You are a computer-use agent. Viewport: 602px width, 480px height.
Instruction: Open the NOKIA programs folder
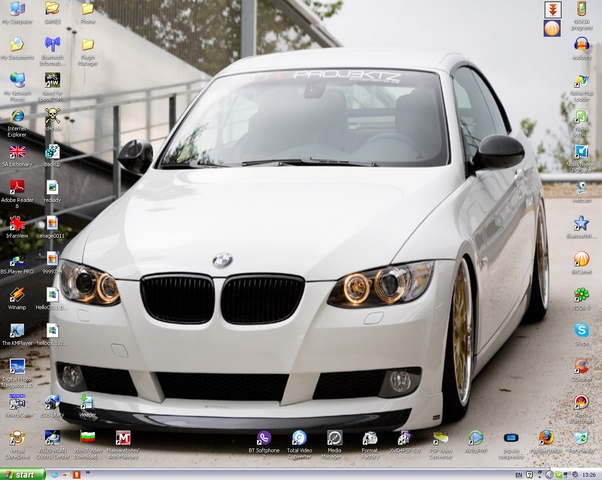pos(581,15)
